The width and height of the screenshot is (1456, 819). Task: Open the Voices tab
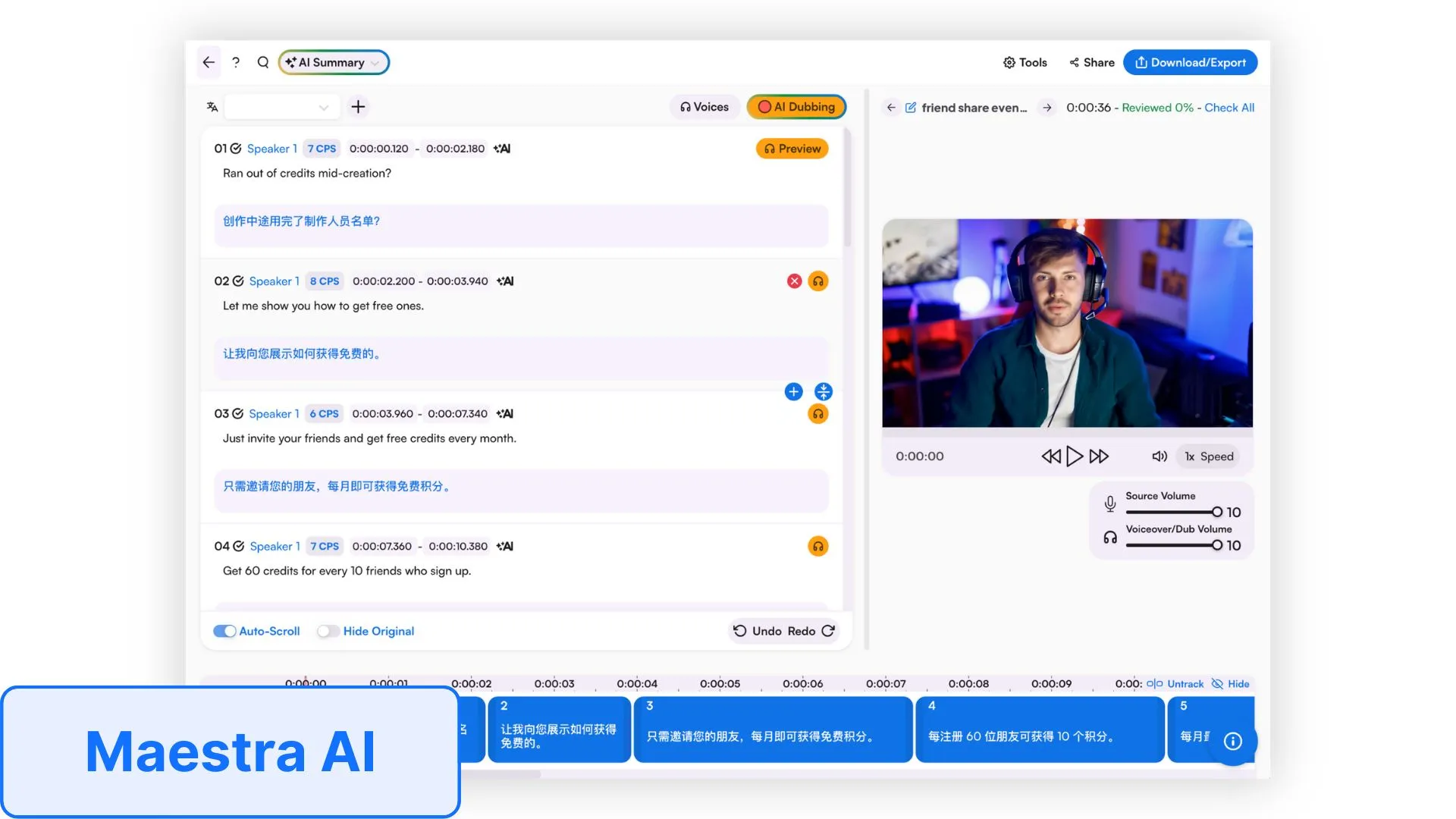pos(704,107)
